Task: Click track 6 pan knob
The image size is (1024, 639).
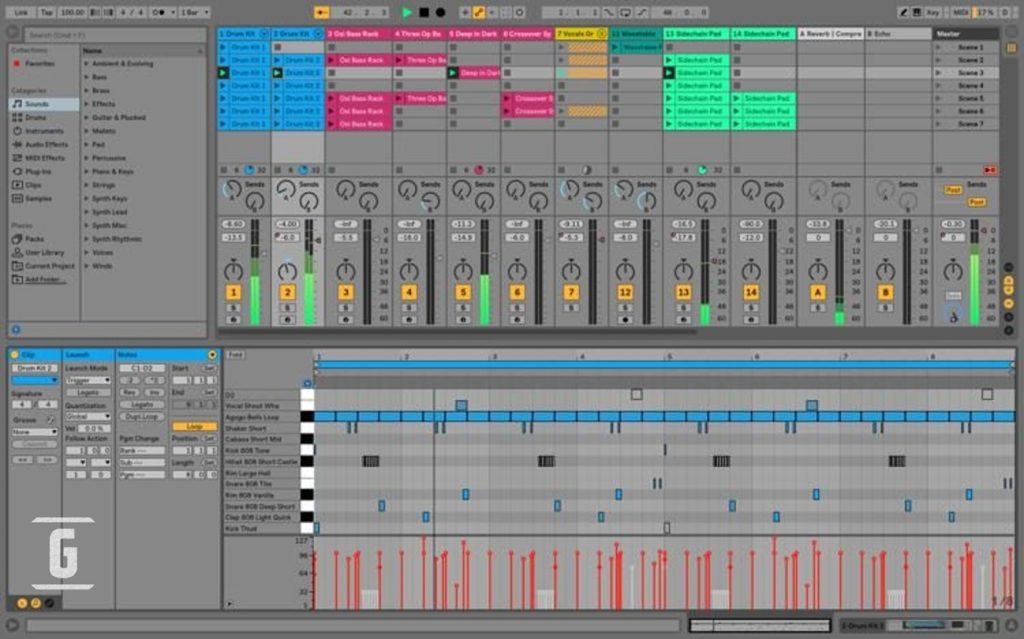Action: click(517, 270)
